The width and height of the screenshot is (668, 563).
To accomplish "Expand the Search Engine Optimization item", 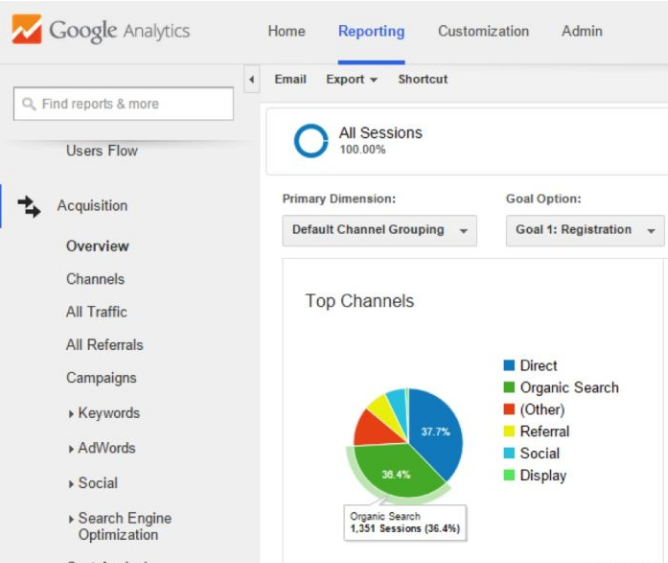I will [x=120, y=526].
